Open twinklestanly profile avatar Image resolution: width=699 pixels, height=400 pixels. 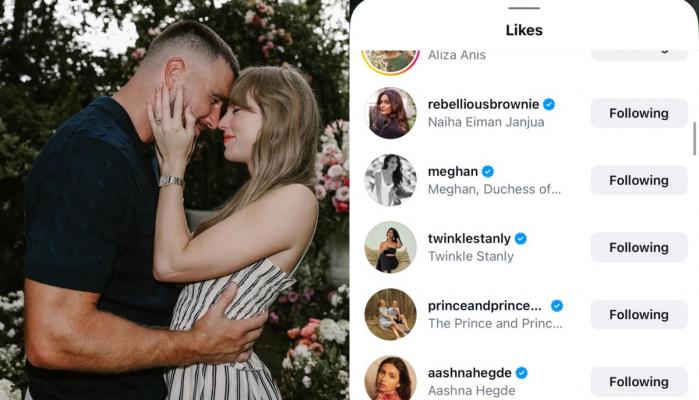tap(391, 247)
